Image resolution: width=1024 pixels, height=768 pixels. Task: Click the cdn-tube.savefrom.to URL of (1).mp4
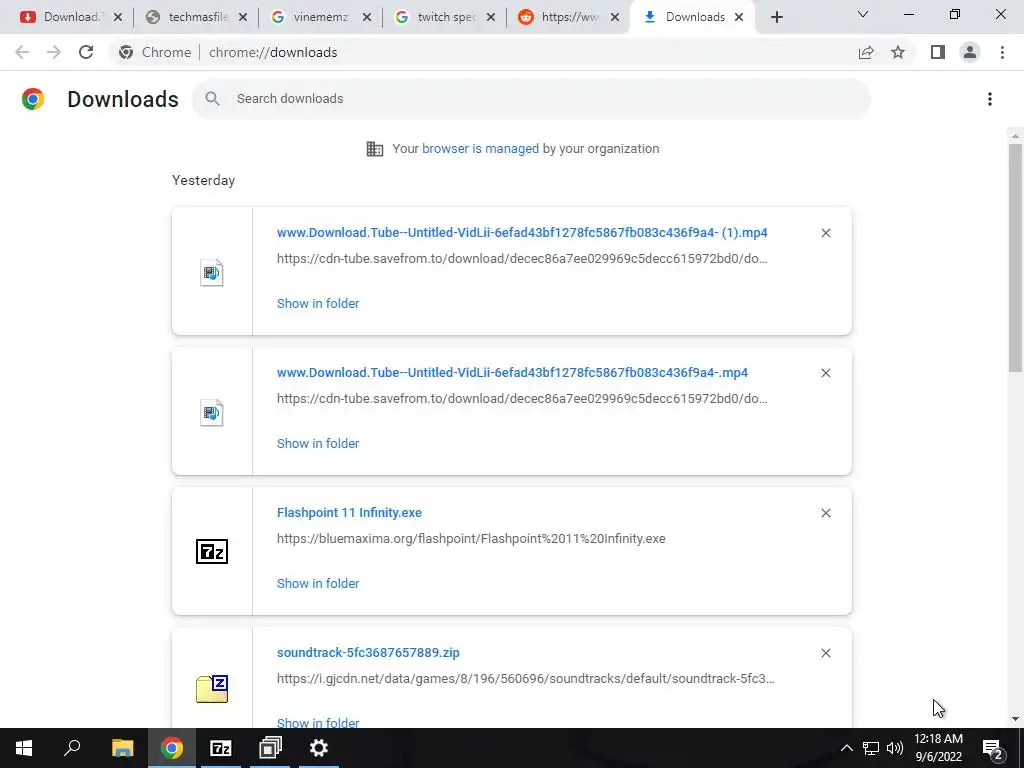(x=522, y=259)
